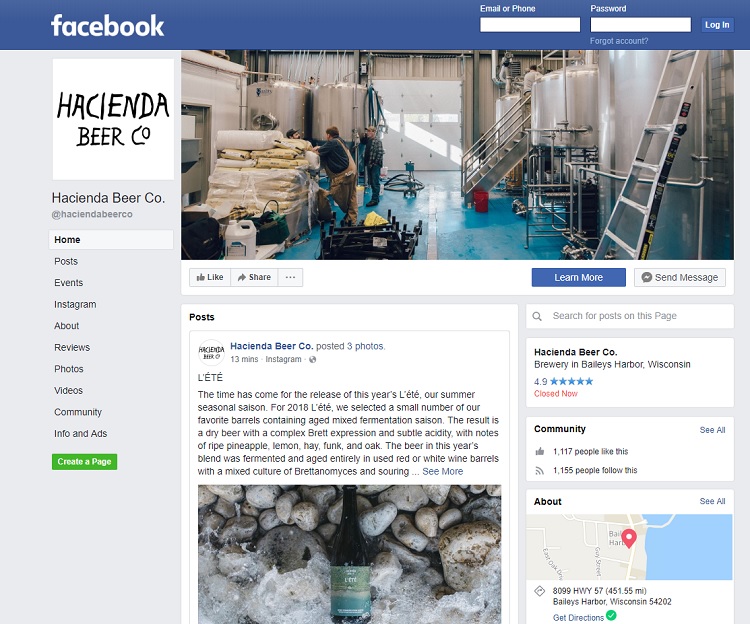Select the Home tab in sidebar

(111, 240)
